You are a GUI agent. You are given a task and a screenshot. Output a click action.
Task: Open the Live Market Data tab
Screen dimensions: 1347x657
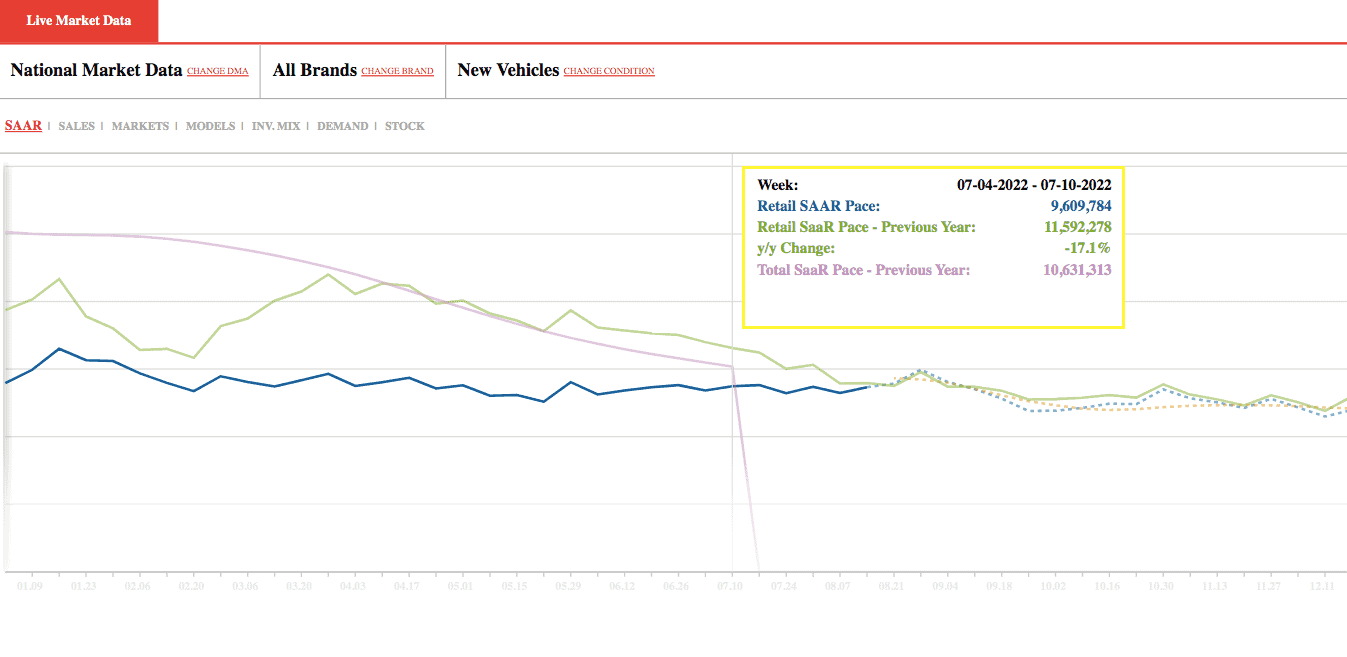(x=78, y=21)
